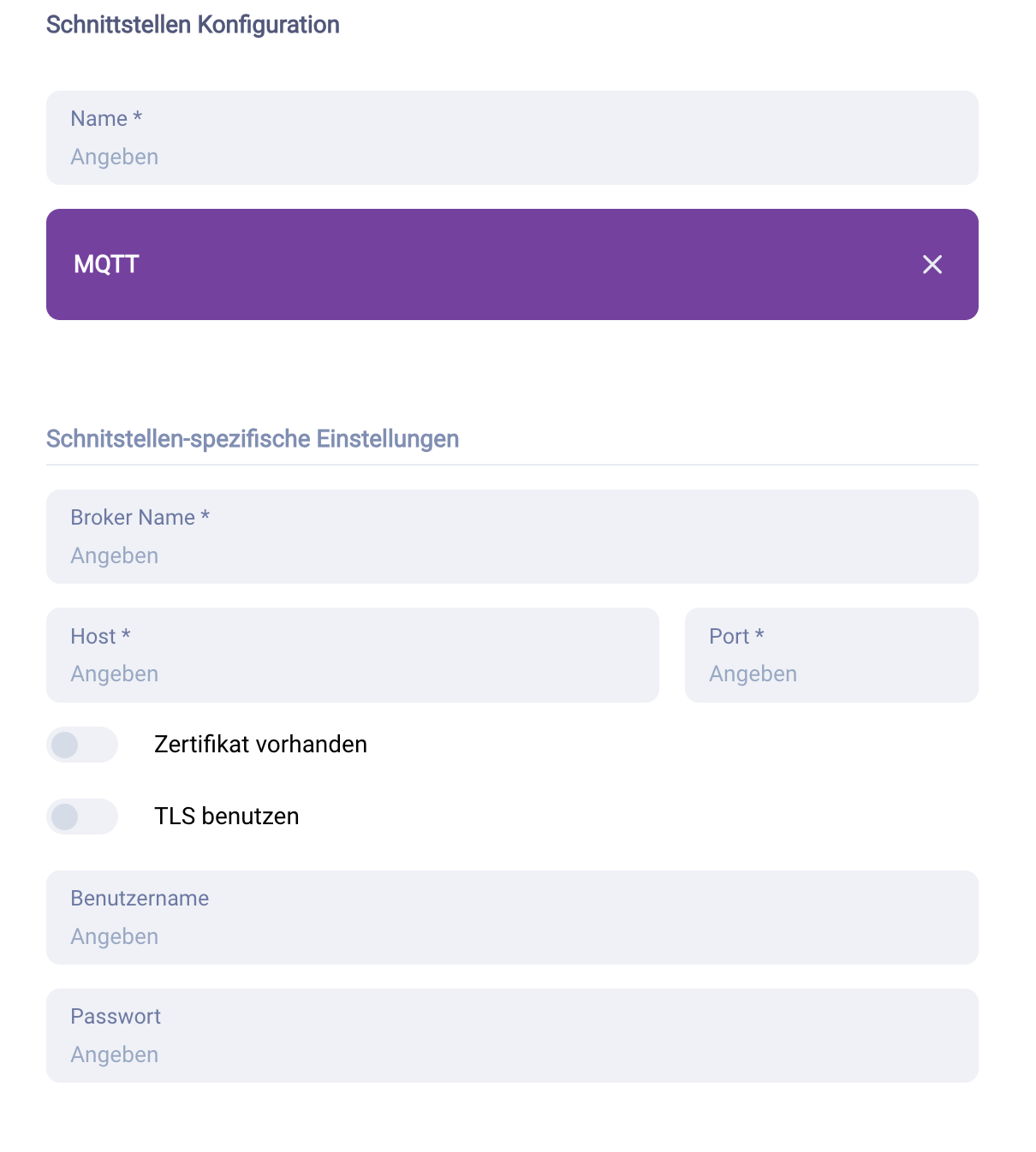Toggle the certificate switch off again
Viewport: 1036px width, 1152px height.
coord(81,745)
